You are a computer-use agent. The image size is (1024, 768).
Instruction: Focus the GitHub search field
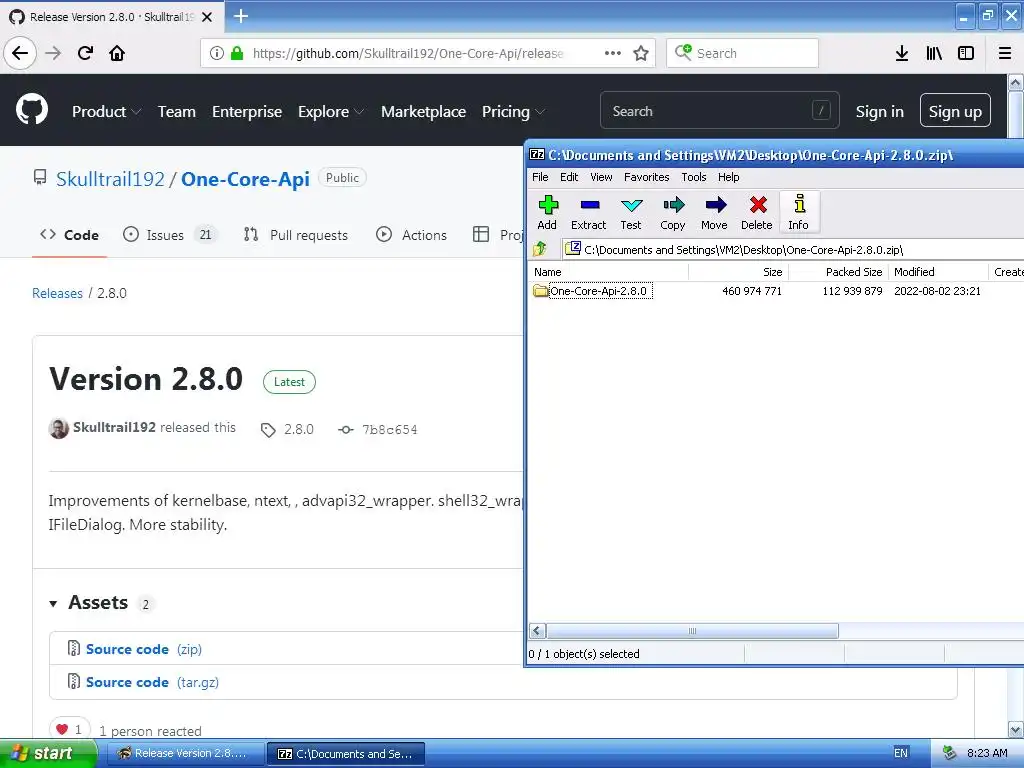click(x=719, y=110)
